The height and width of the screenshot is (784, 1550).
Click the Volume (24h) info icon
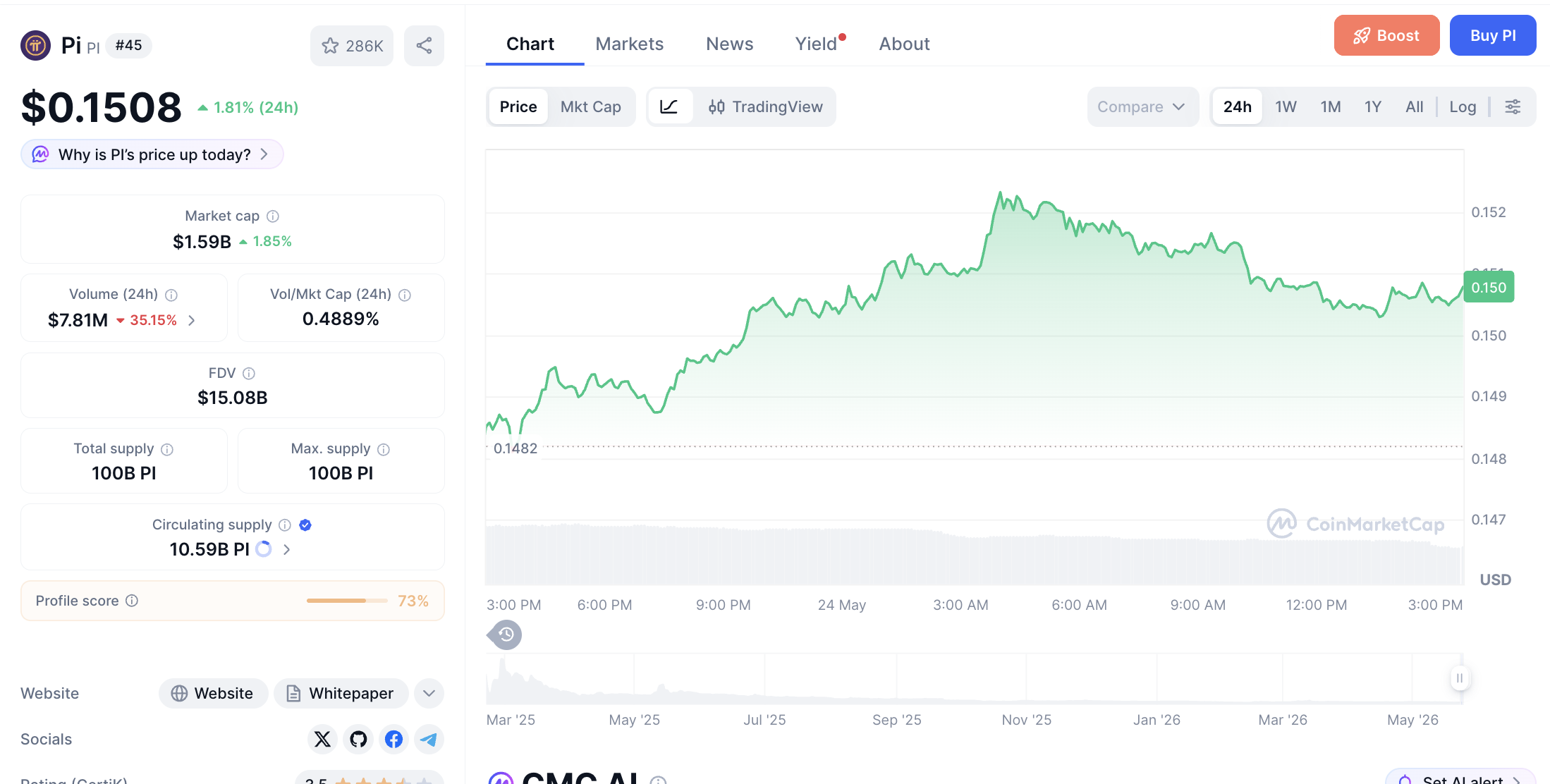tap(171, 295)
